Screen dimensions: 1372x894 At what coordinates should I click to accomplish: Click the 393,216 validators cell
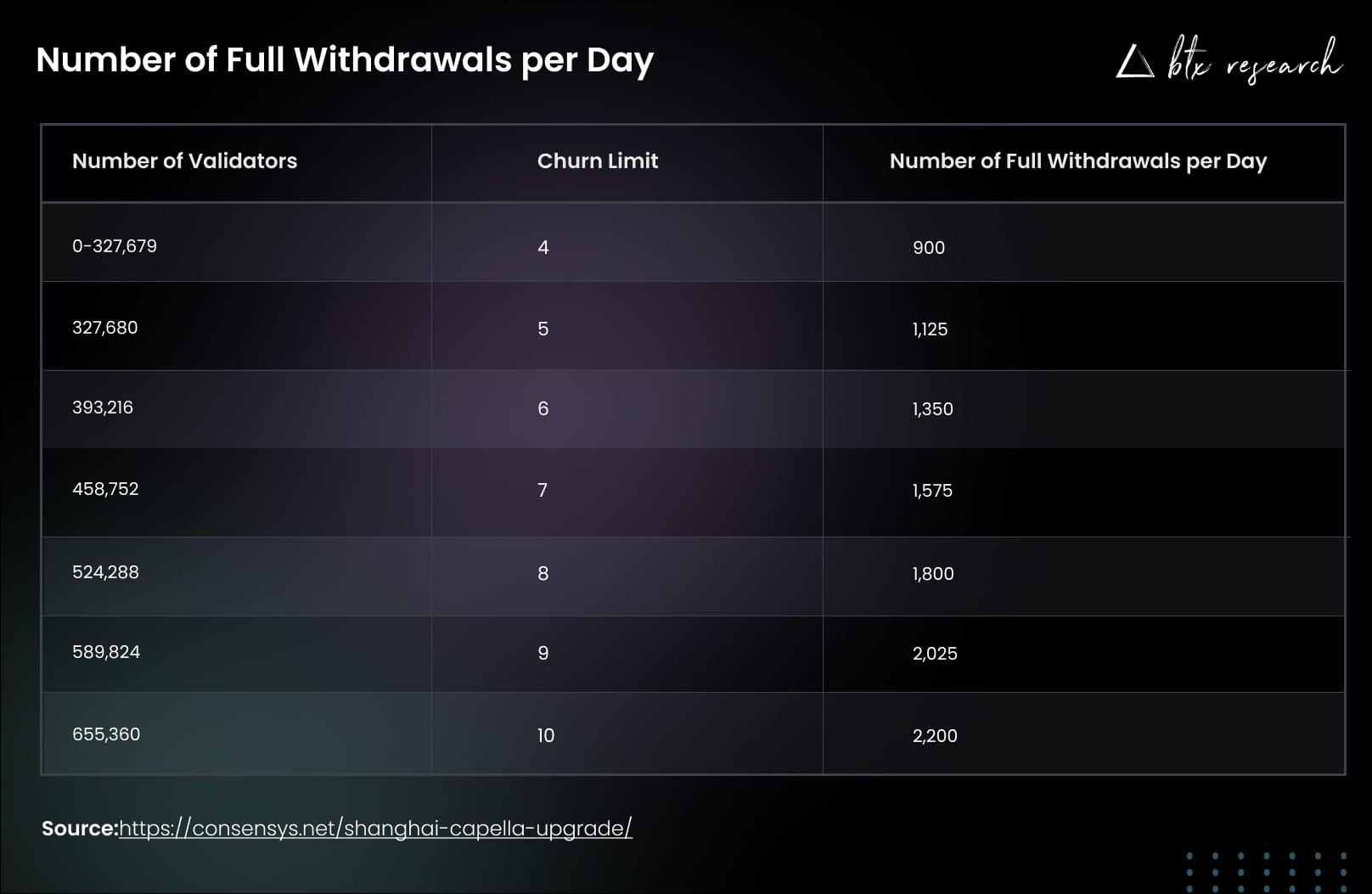coord(103,408)
